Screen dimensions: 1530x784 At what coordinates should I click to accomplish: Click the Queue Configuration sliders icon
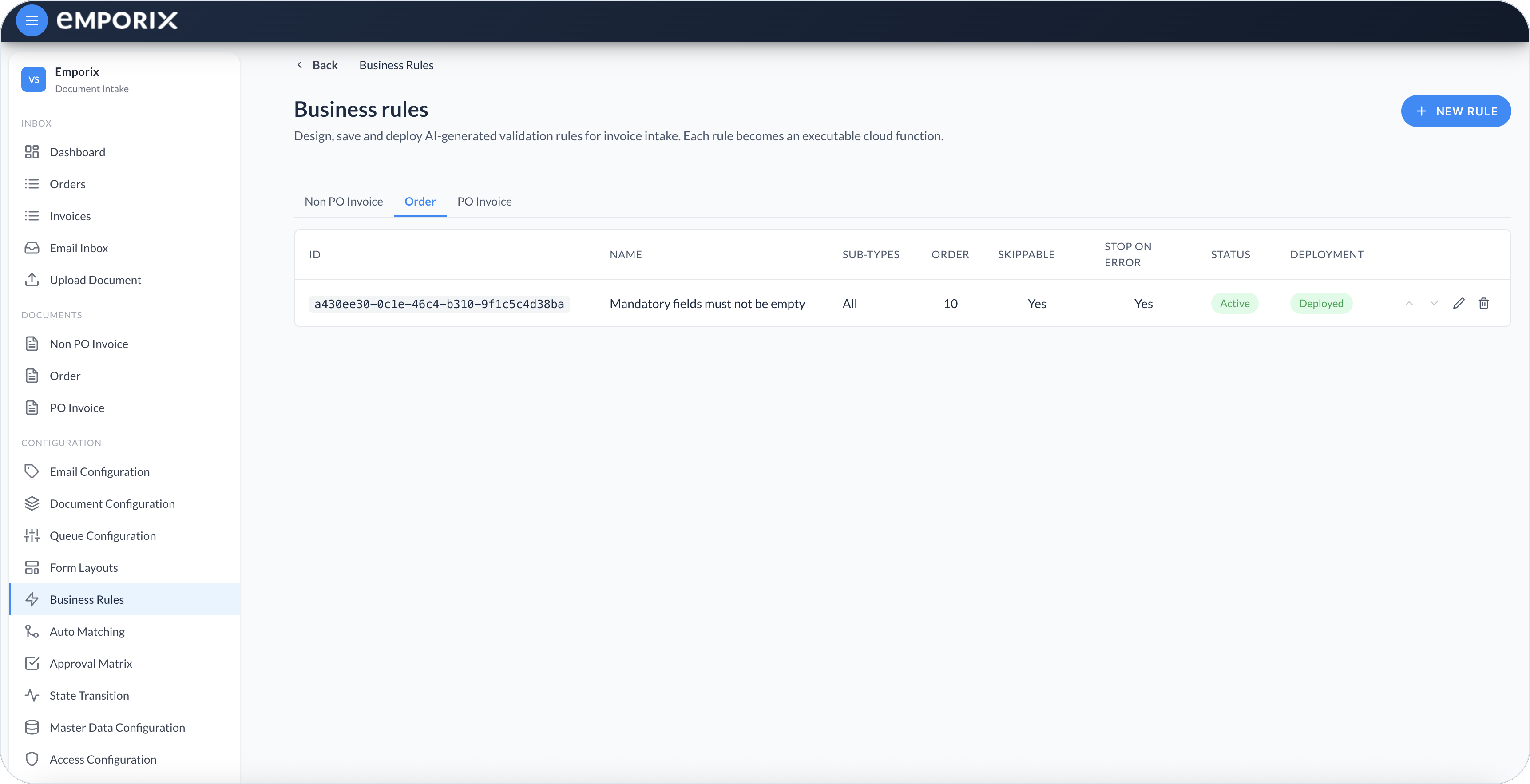coord(32,536)
